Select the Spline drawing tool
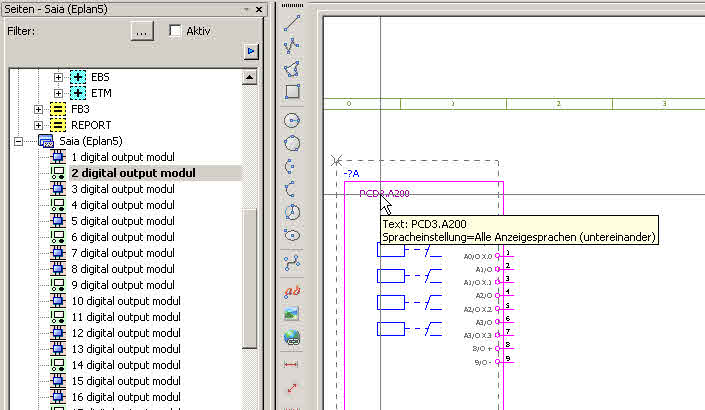 click(x=292, y=263)
